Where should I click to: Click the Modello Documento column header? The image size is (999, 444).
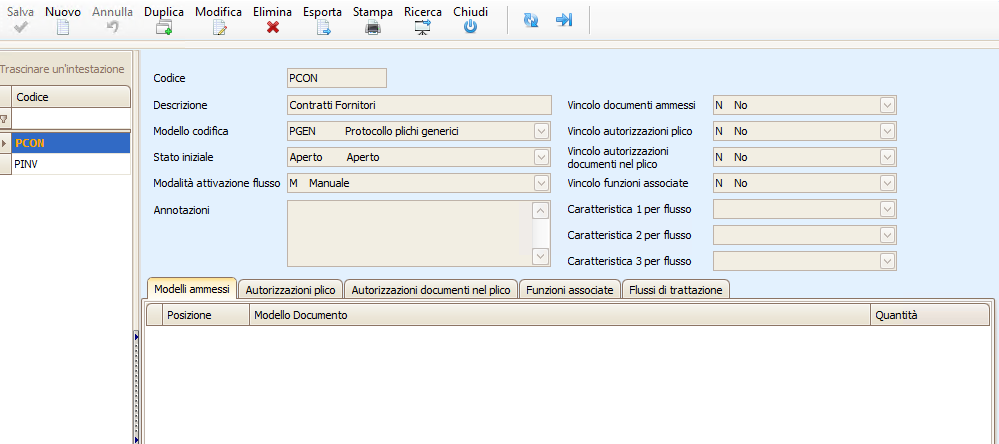click(558, 315)
